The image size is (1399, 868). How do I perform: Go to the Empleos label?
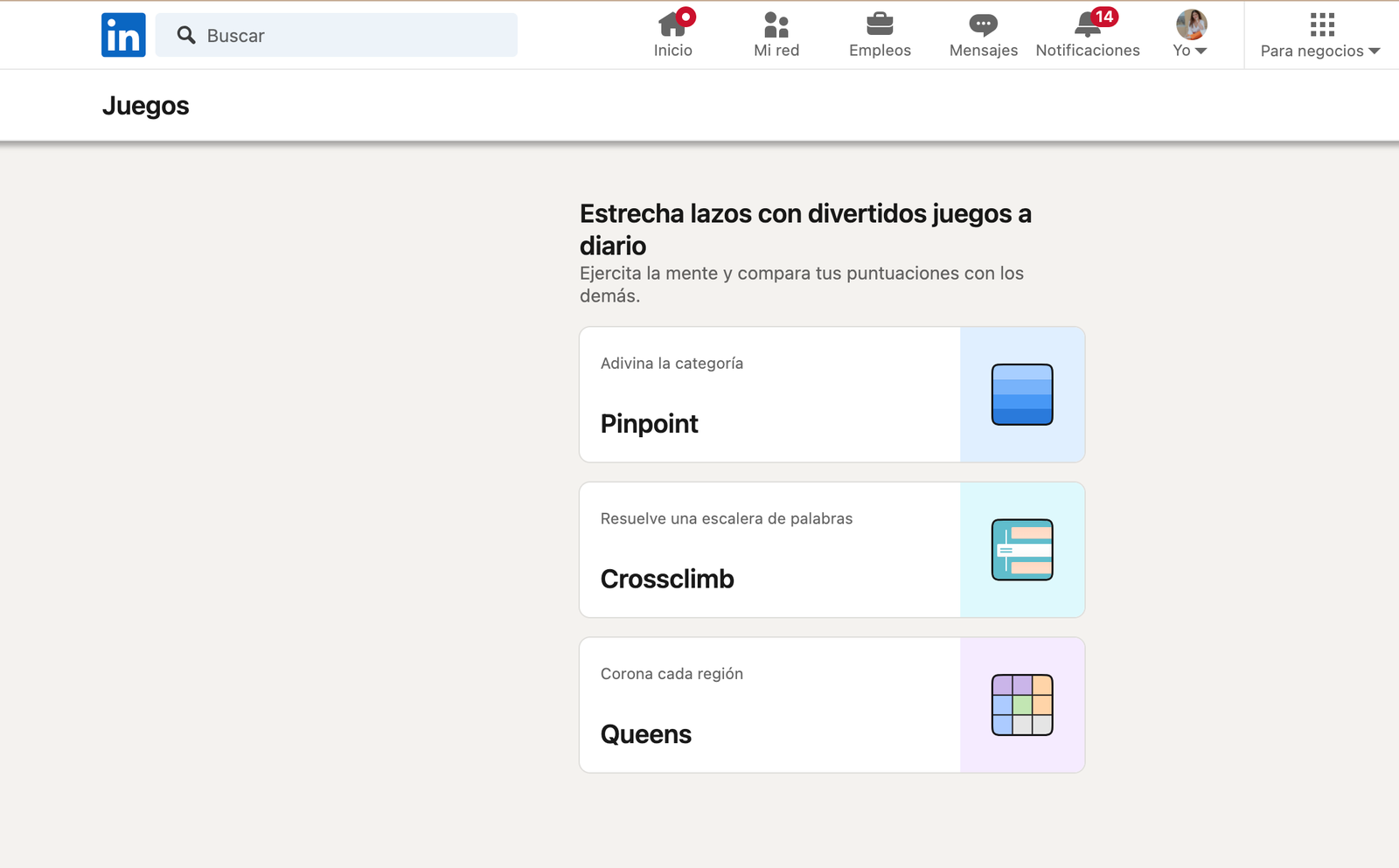(880, 51)
